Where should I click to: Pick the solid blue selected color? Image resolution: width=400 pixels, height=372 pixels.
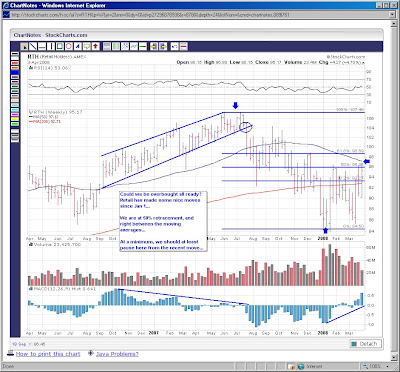click(x=15, y=72)
